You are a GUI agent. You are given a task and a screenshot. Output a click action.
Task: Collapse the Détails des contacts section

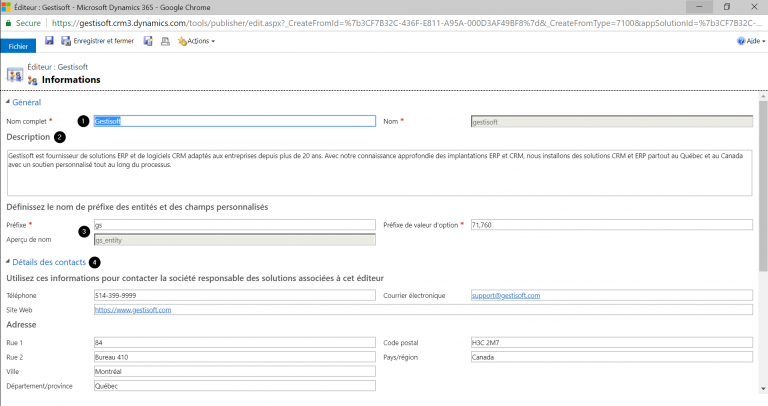(x=8, y=262)
